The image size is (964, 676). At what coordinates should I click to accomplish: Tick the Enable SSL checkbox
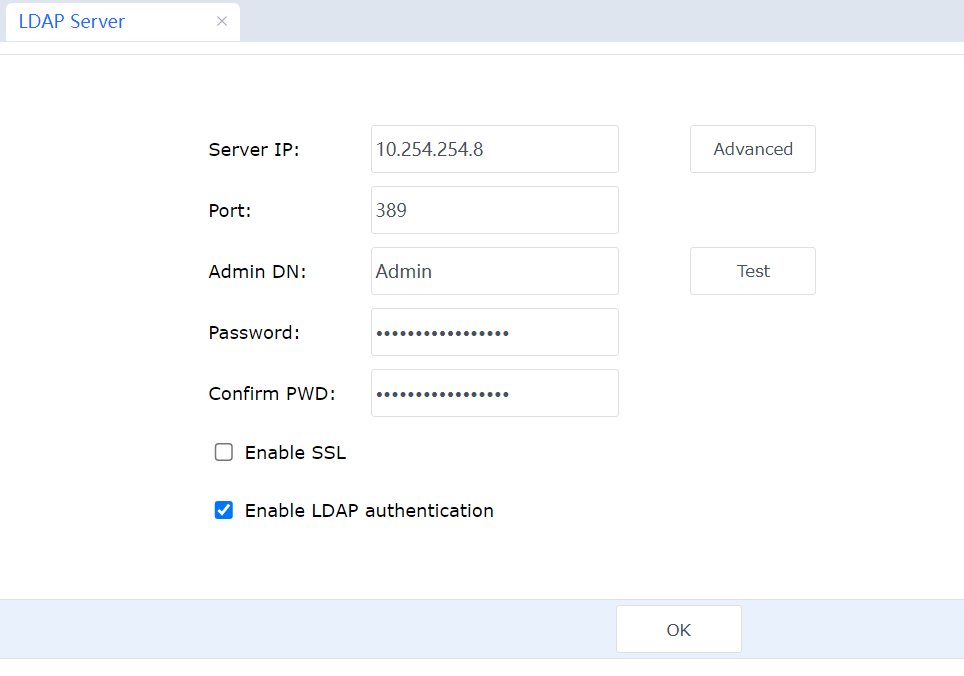pyautogui.click(x=224, y=453)
